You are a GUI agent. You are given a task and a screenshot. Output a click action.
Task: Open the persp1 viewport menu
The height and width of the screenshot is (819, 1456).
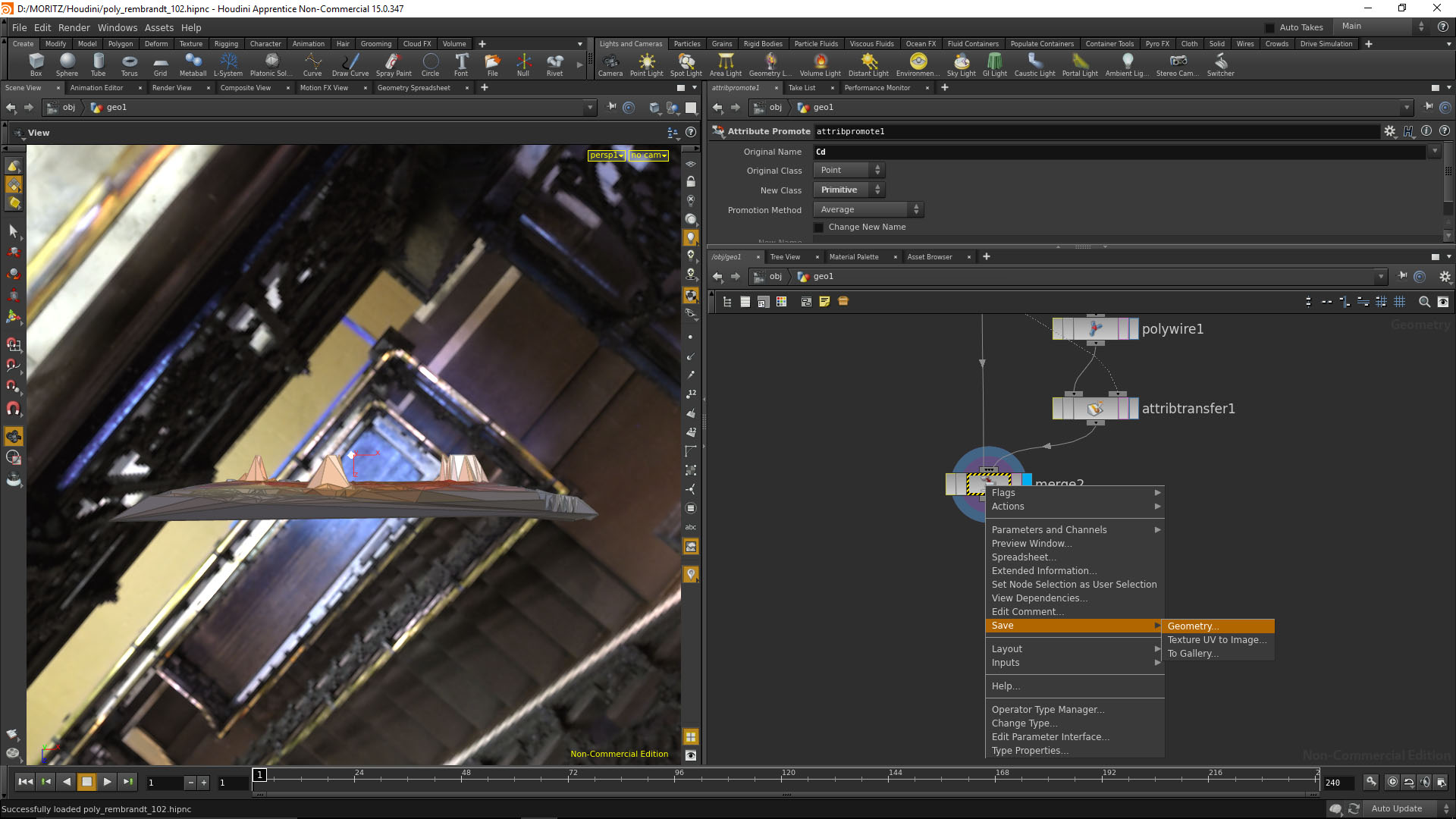coord(607,155)
